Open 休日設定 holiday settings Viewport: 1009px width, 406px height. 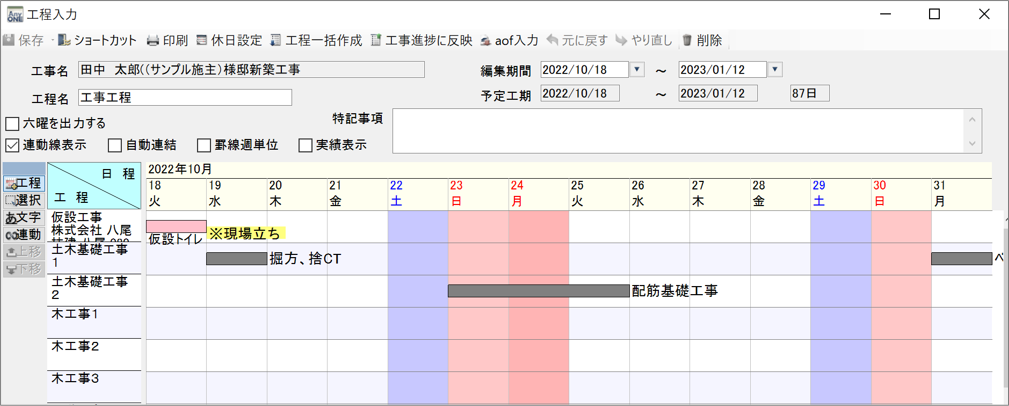click(229, 41)
